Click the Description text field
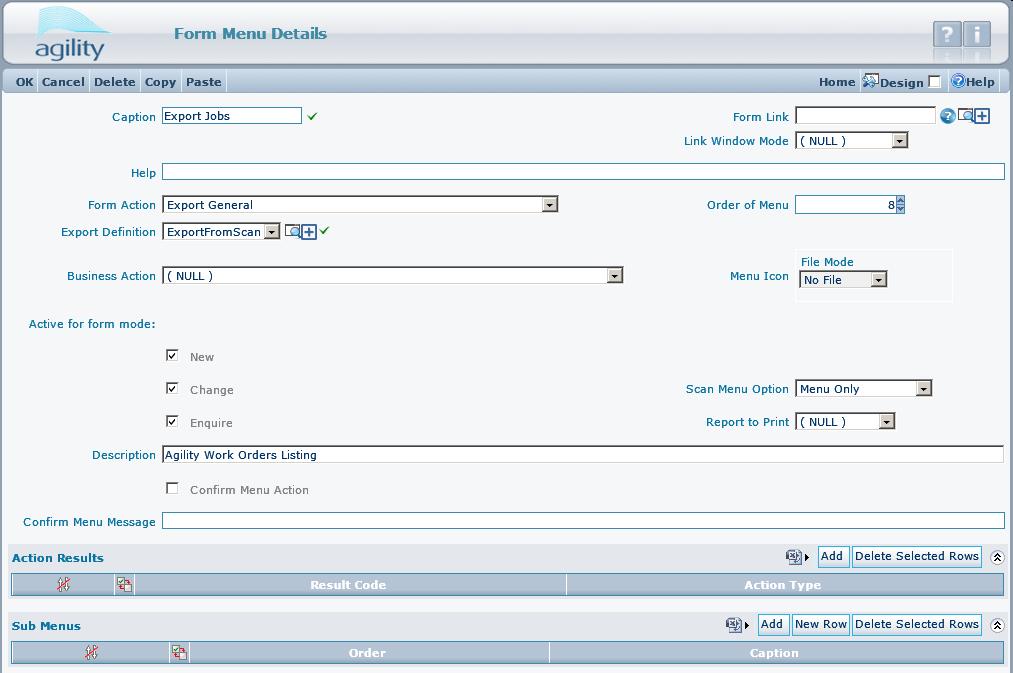The height and width of the screenshot is (673, 1013). point(582,455)
